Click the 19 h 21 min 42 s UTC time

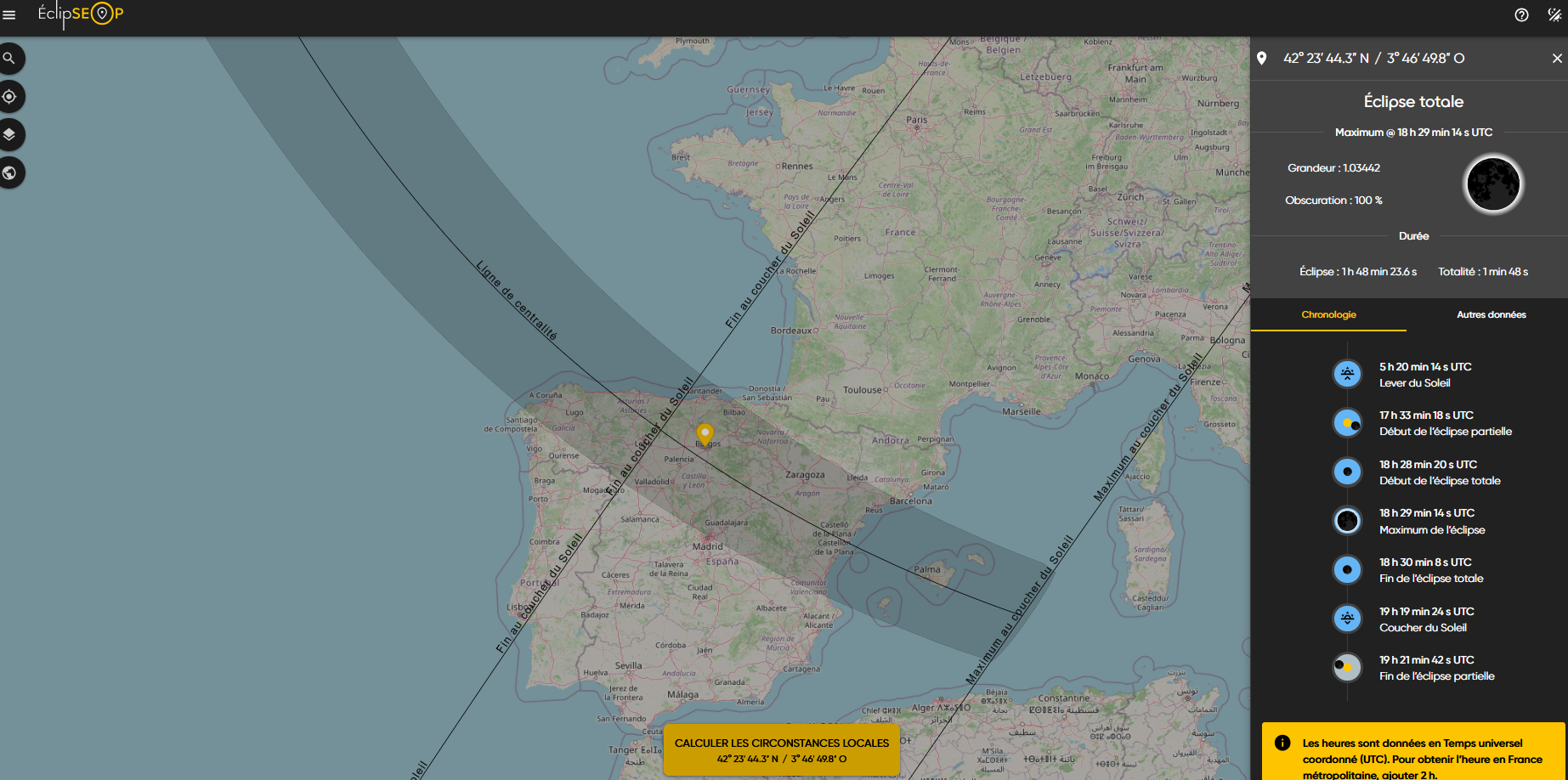[1427, 659]
